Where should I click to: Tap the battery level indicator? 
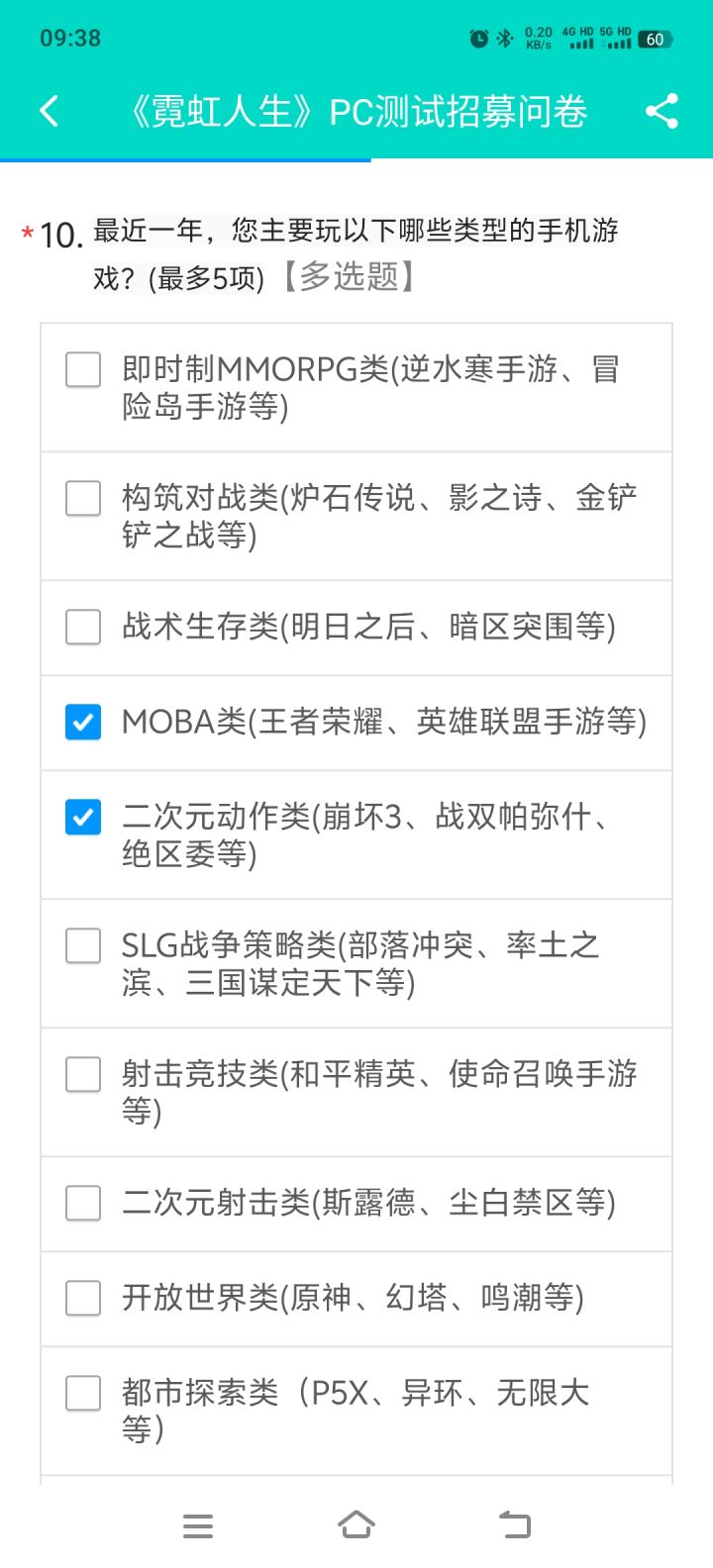point(655,40)
